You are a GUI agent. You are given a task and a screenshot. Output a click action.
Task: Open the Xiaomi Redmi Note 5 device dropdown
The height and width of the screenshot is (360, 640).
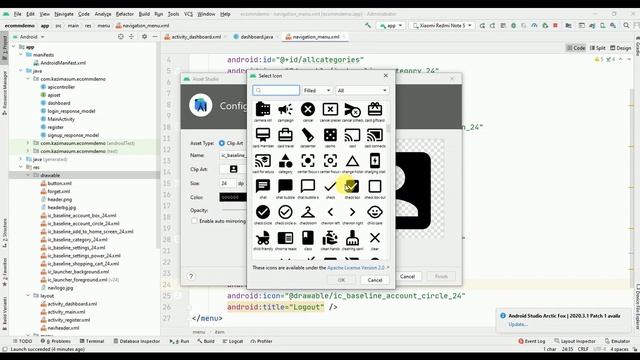[442, 25]
